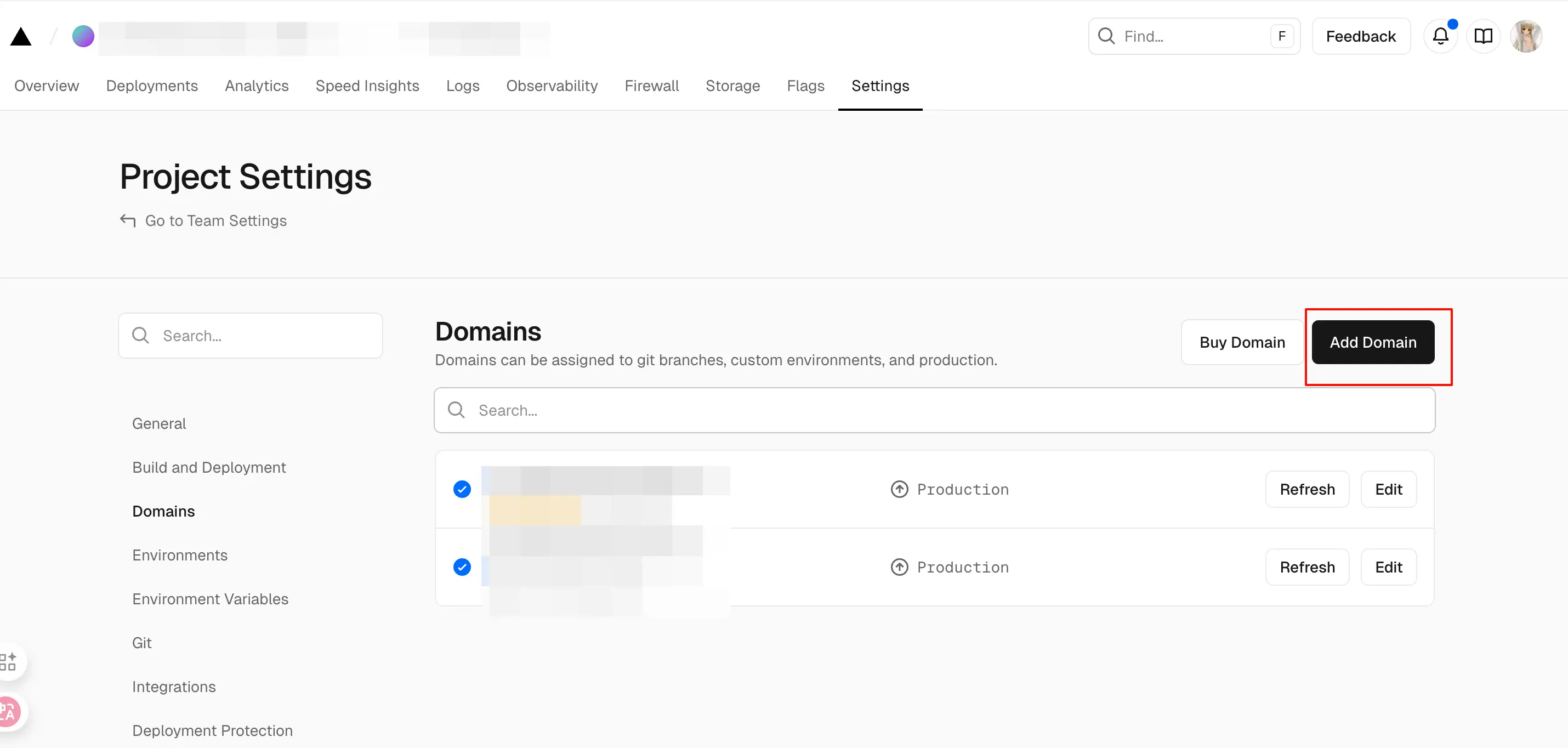Click the gradient project avatar circle

pyautogui.click(x=83, y=37)
